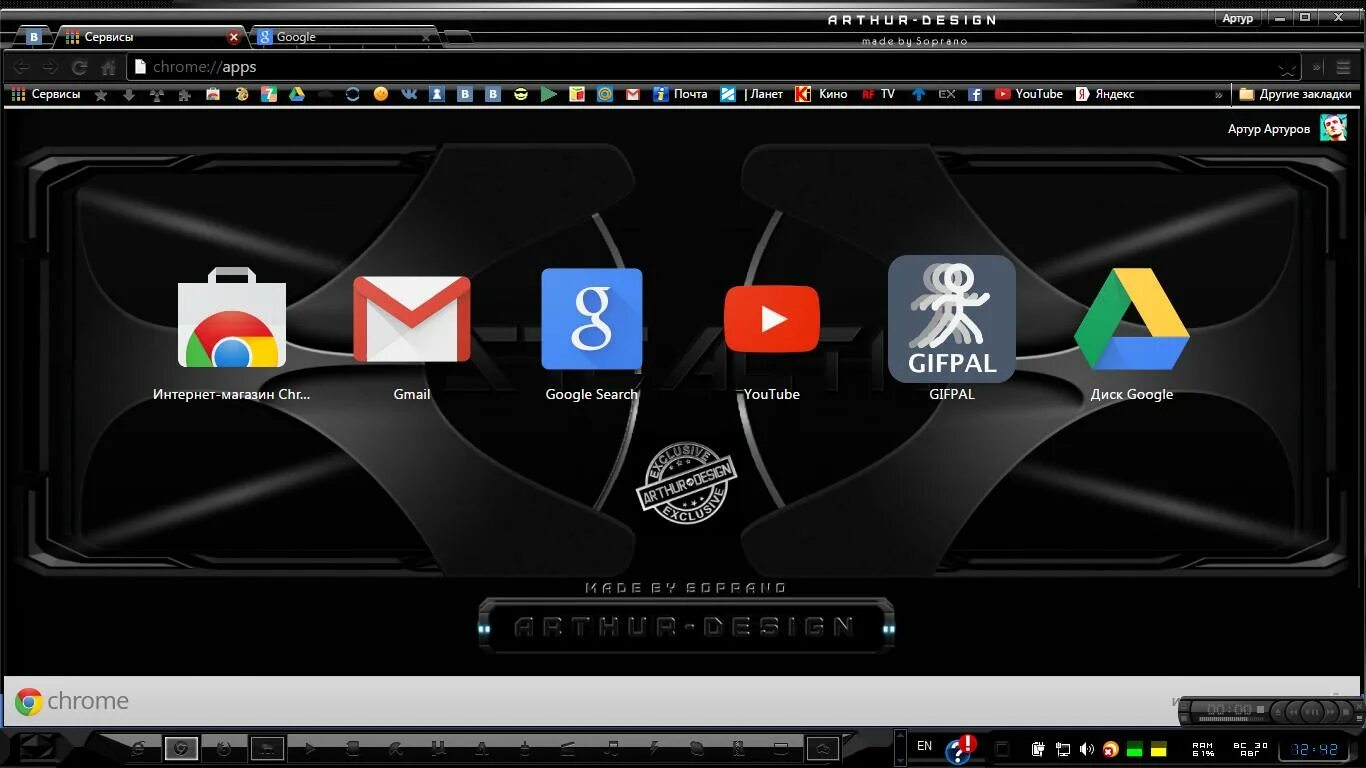Click the Google Drive bookmark icon
This screenshot has height=768, width=1366.
click(297, 94)
